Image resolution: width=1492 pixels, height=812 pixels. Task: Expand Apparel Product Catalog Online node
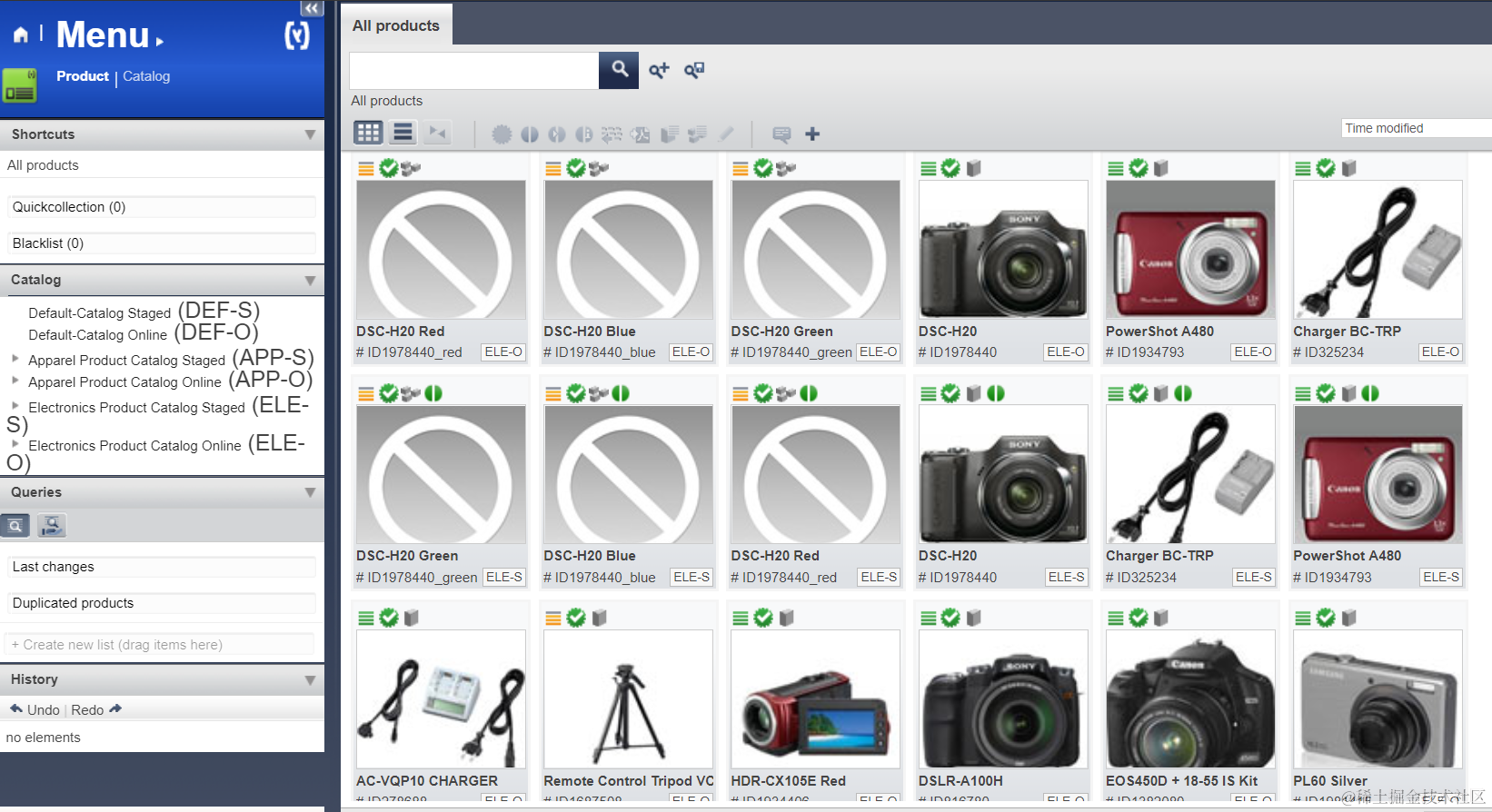click(x=15, y=381)
